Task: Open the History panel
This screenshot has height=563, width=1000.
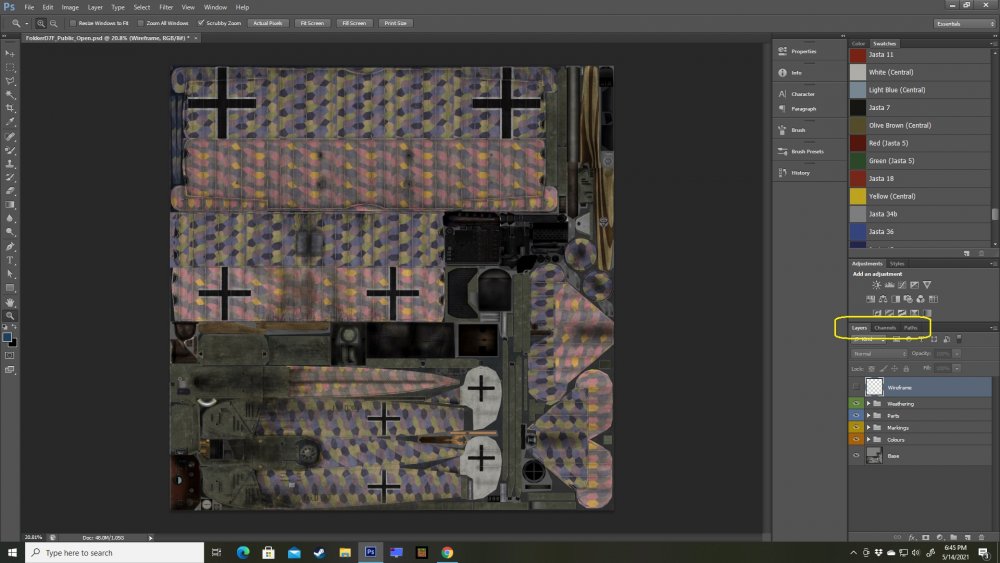Action: (800, 173)
